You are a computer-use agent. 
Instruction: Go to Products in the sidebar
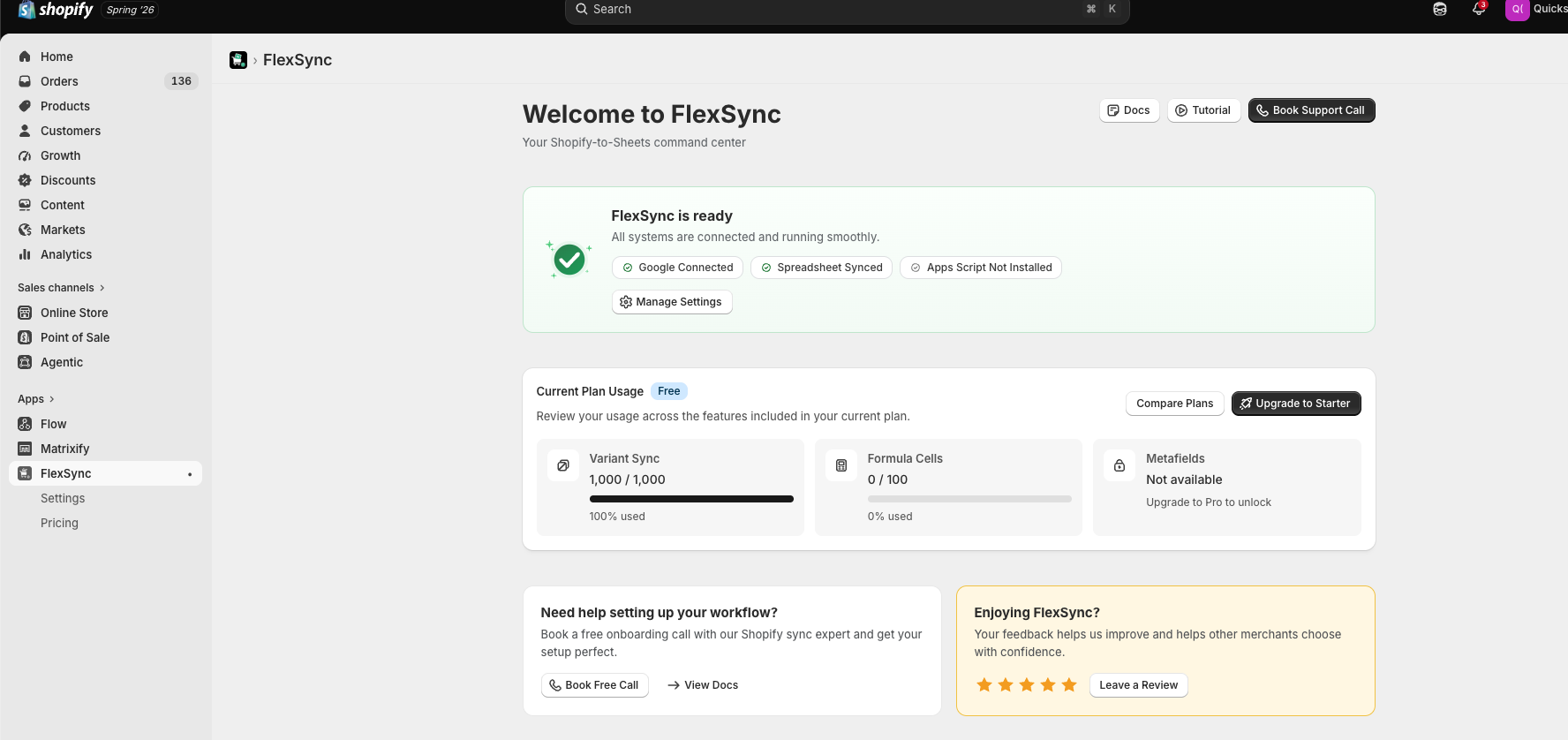click(x=106, y=106)
